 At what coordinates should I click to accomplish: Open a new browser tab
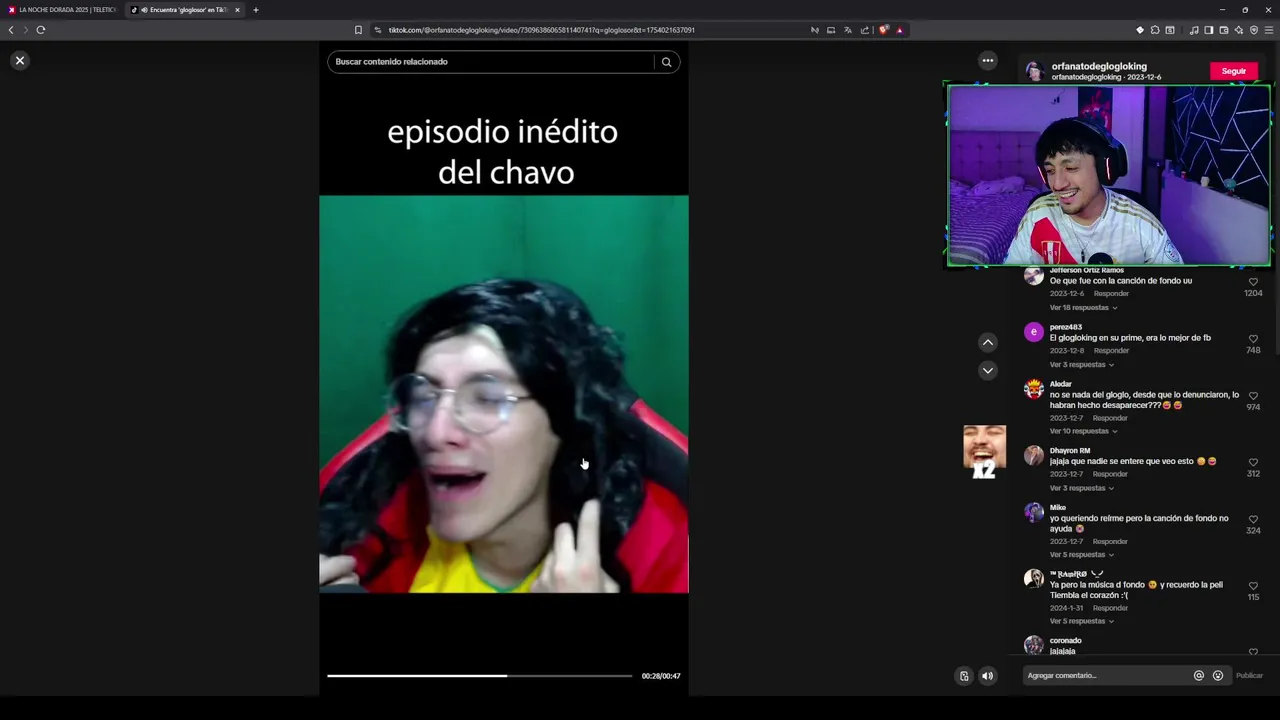[256, 10]
